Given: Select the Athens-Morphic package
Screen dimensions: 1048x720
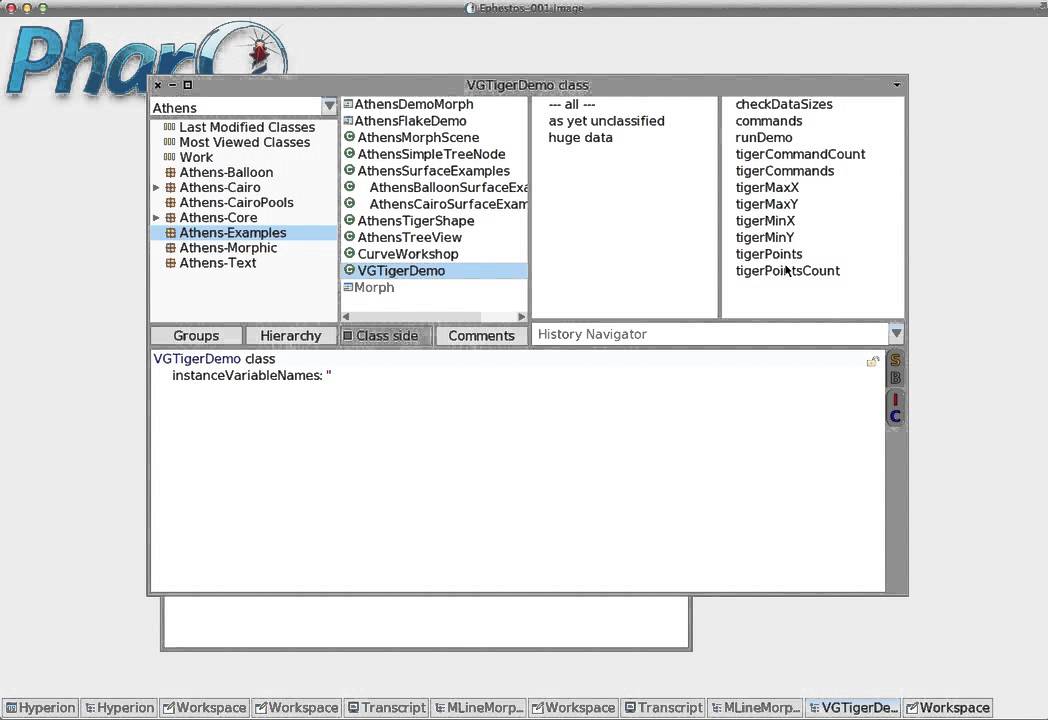Looking at the screenshot, I should pyautogui.click(x=228, y=248).
